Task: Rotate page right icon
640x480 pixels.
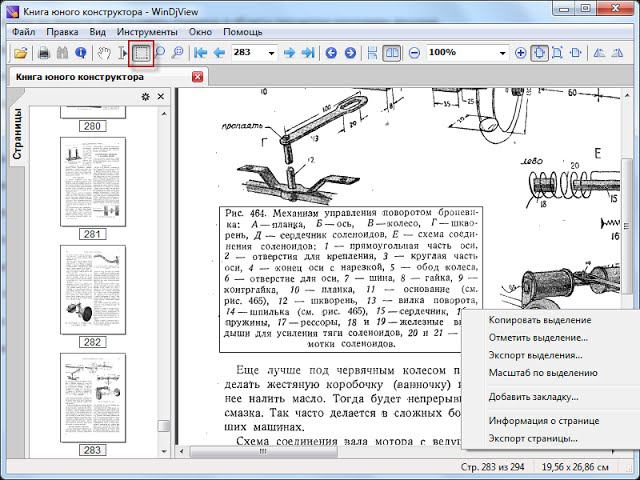Action: tap(618, 53)
